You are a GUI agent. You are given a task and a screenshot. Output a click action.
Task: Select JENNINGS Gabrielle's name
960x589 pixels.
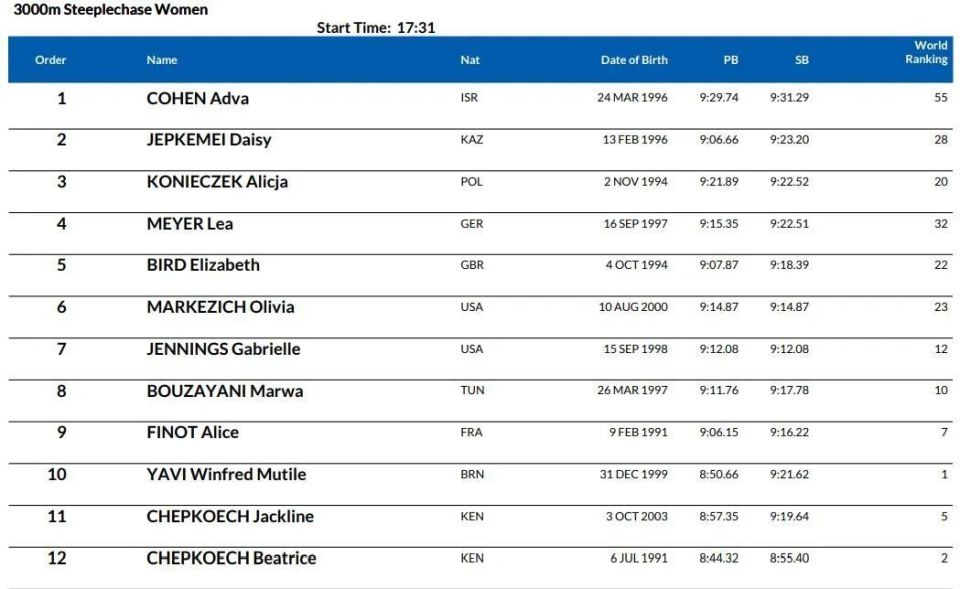pos(223,349)
